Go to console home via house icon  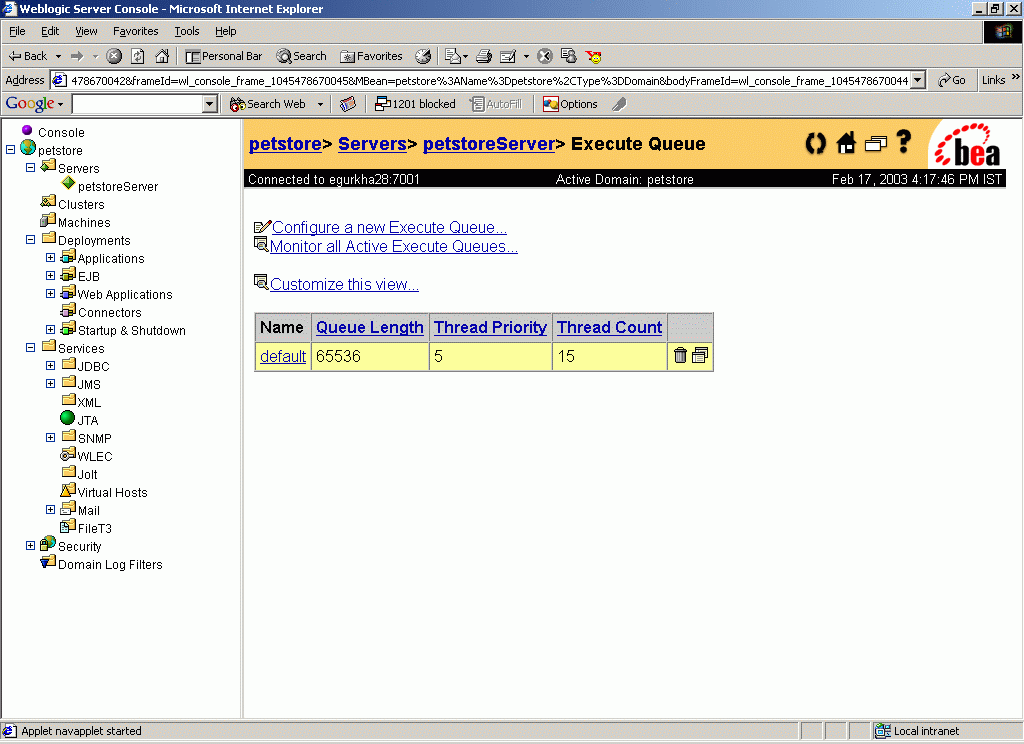(x=846, y=142)
